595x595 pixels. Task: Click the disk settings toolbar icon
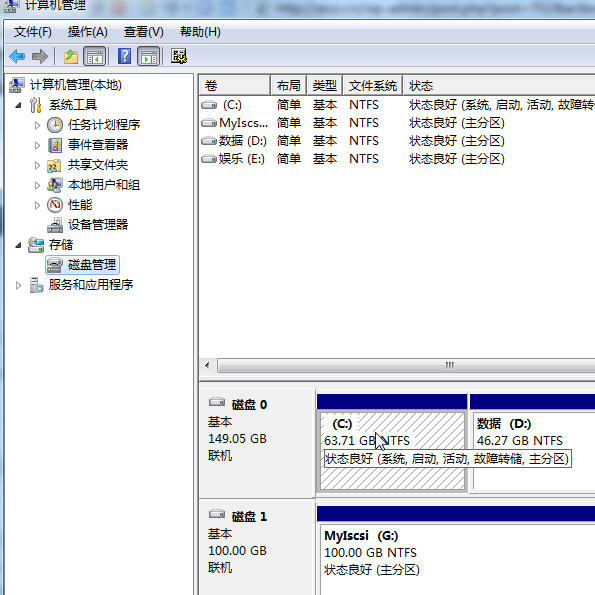[x=179, y=56]
